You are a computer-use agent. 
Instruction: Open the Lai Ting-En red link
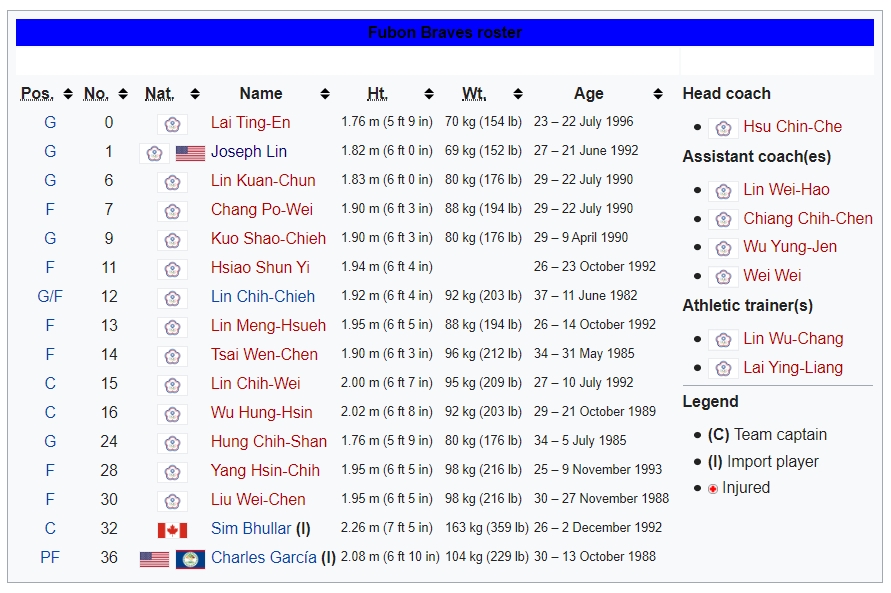point(250,123)
